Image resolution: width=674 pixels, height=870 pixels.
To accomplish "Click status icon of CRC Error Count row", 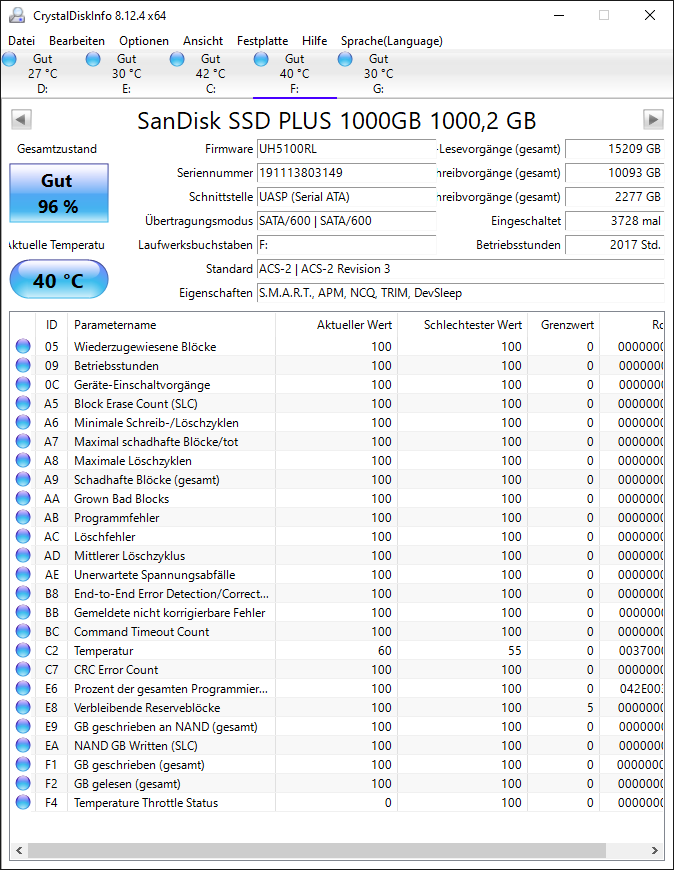I will [x=23, y=669].
